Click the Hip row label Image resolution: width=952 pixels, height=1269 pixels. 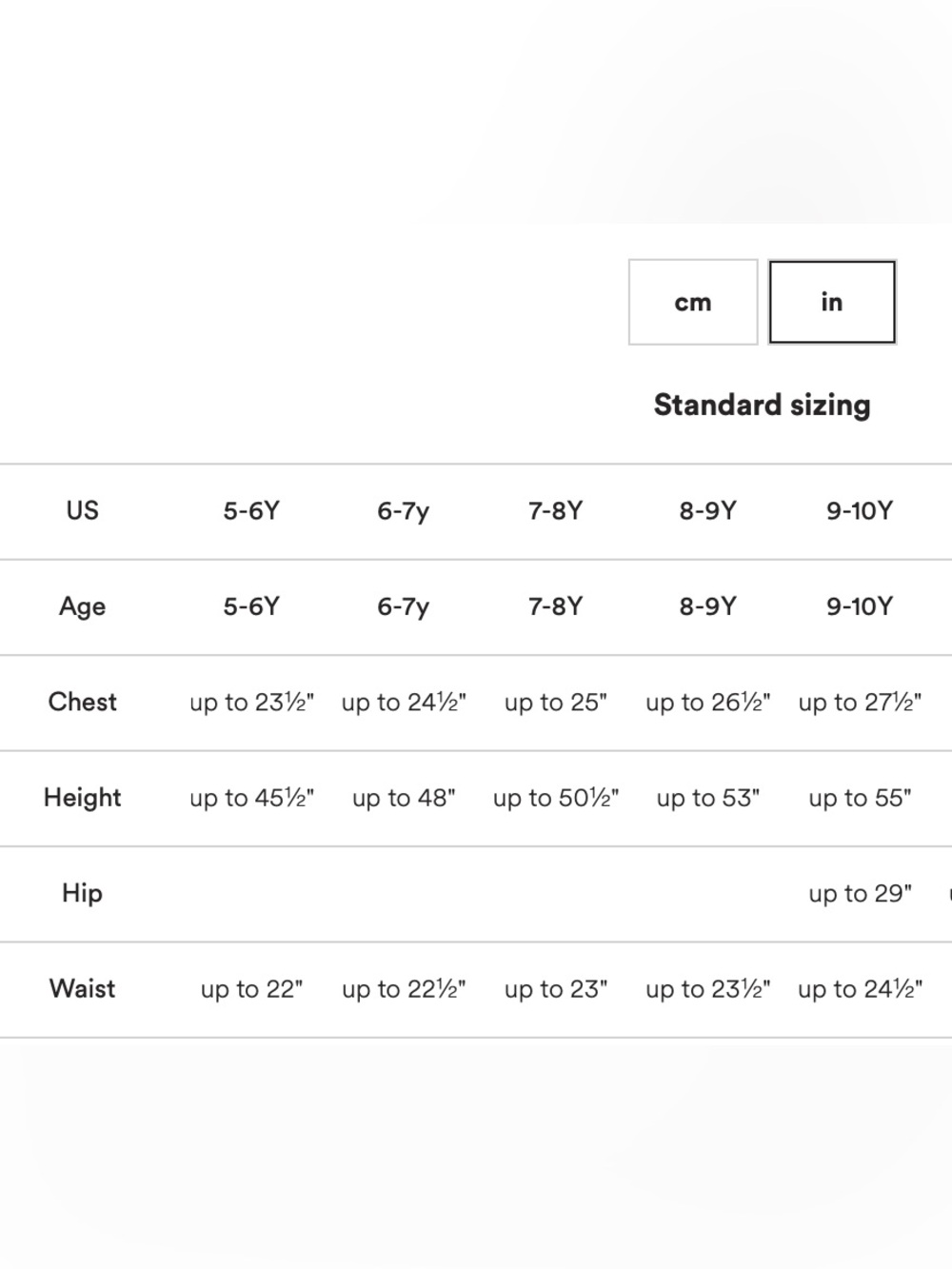(82, 893)
